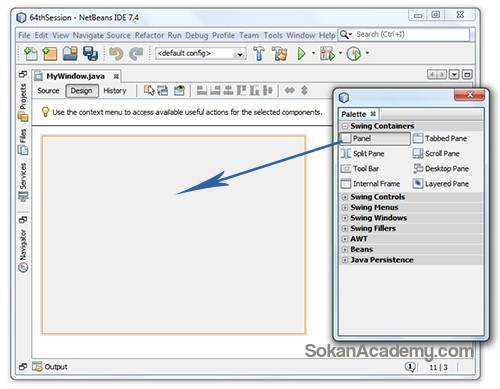
Task: Open the Tools menu
Action: (x=273, y=35)
